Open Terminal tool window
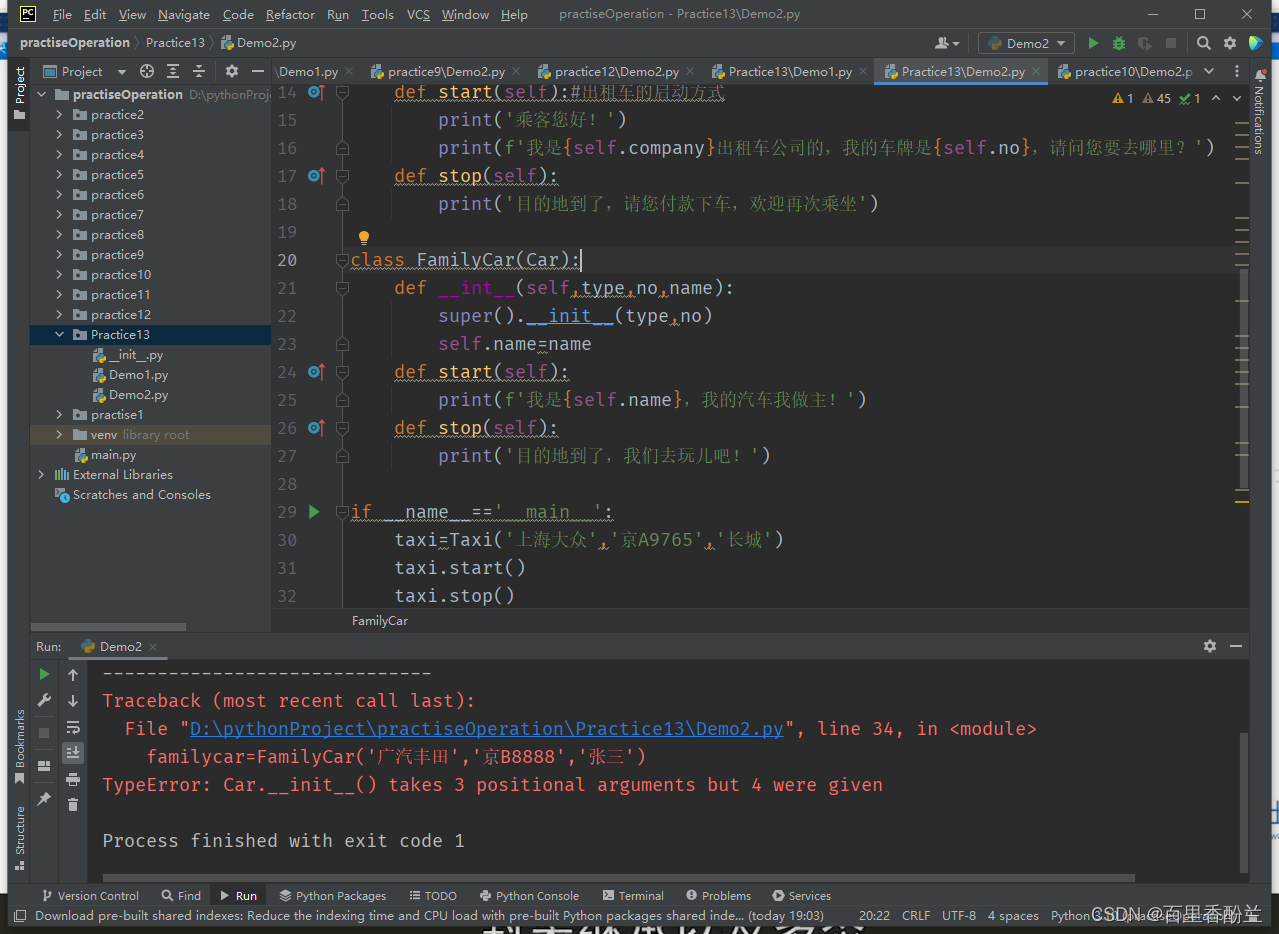This screenshot has height=934, width=1279. [634, 896]
